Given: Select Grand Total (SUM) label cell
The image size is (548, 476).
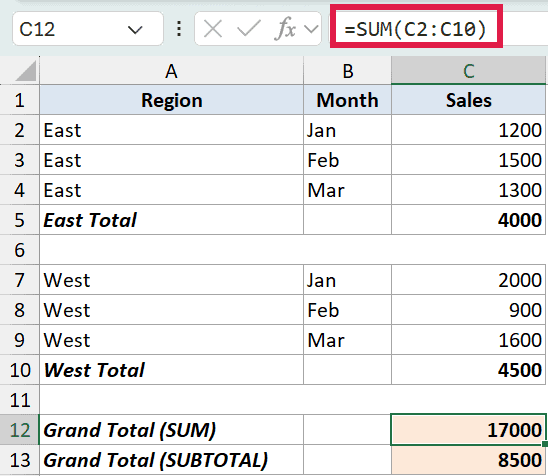Looking at the screenshot, I should click(x=172, y=430).
